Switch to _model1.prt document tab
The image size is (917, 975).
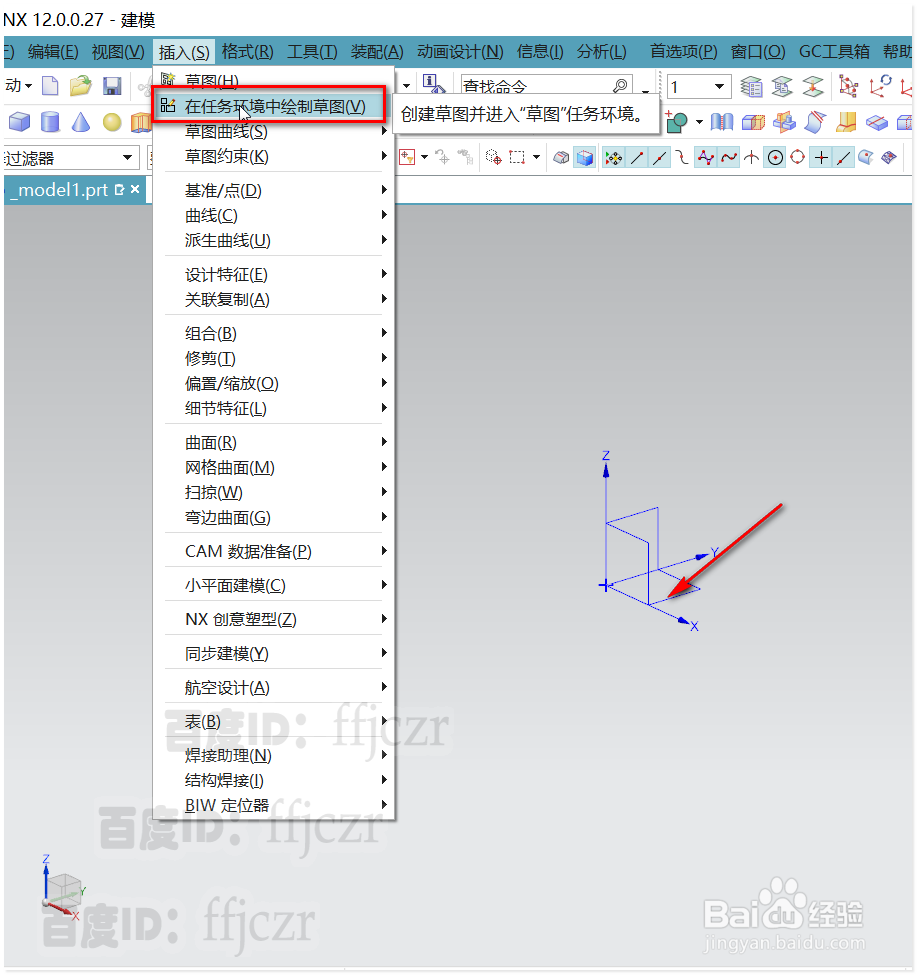(61, 190)
